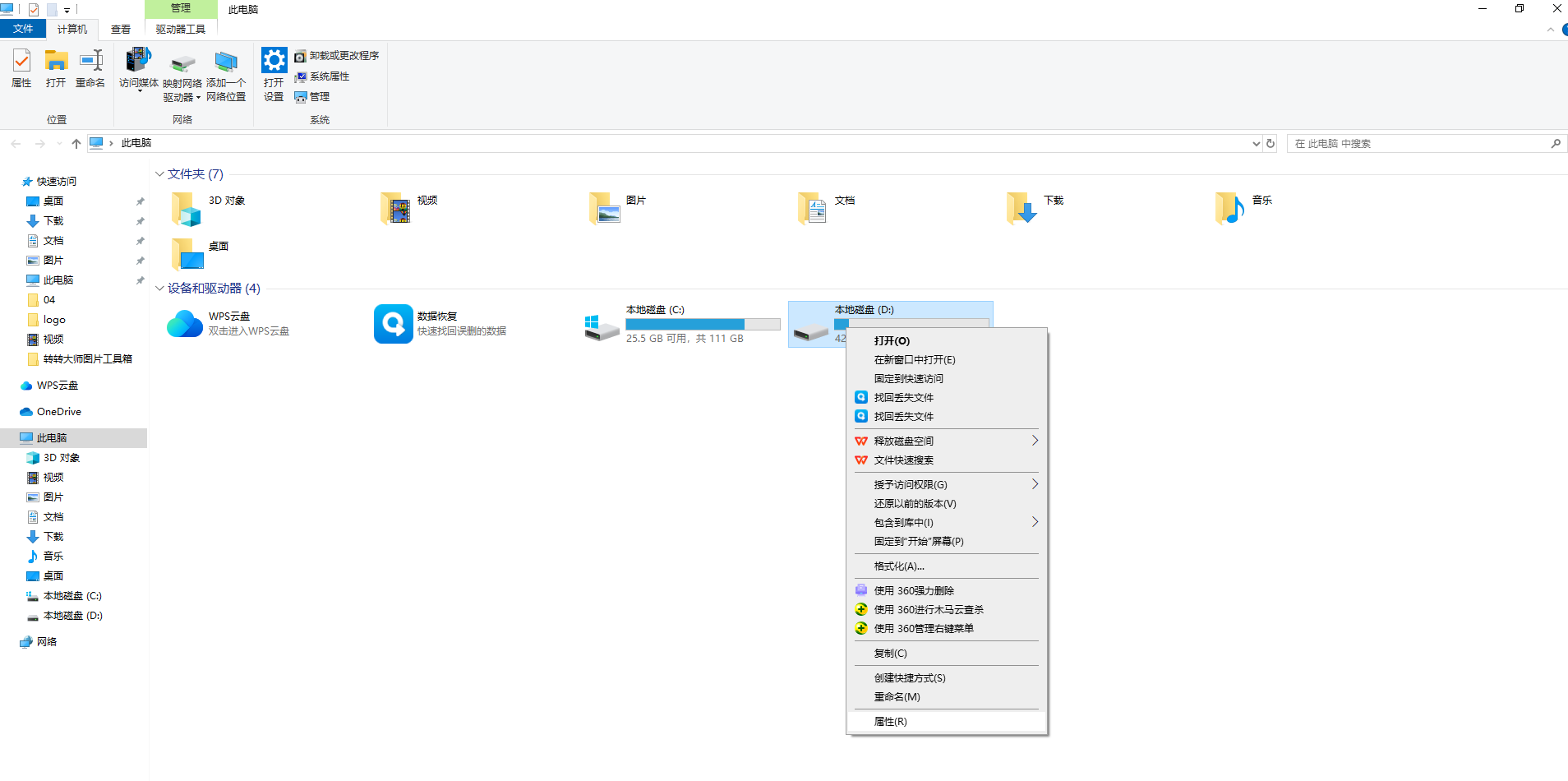Image resolution: width=1568 pixels, height=781 pixels.
Task: Open the 音乐 music folder
Action: [1229, 209]
